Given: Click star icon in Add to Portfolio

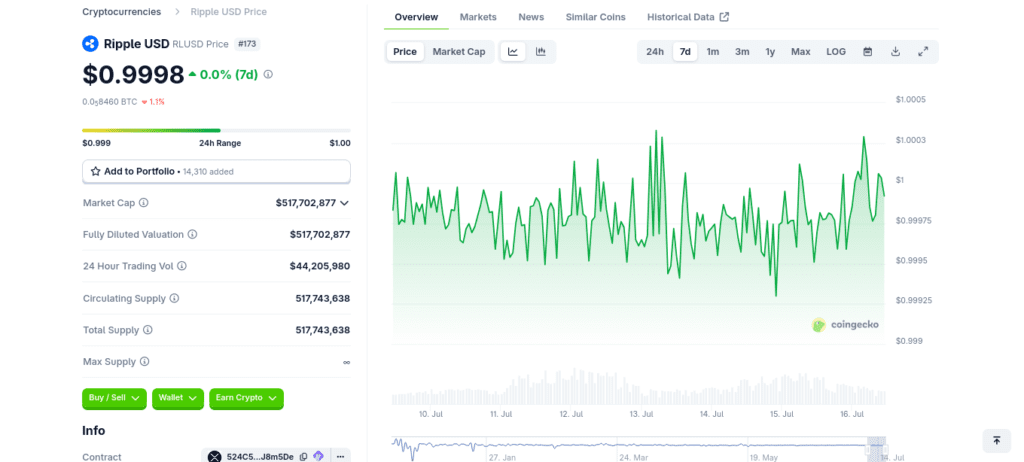Looking at the screenshot, I should pyautogui.click(x=96, y=171).
